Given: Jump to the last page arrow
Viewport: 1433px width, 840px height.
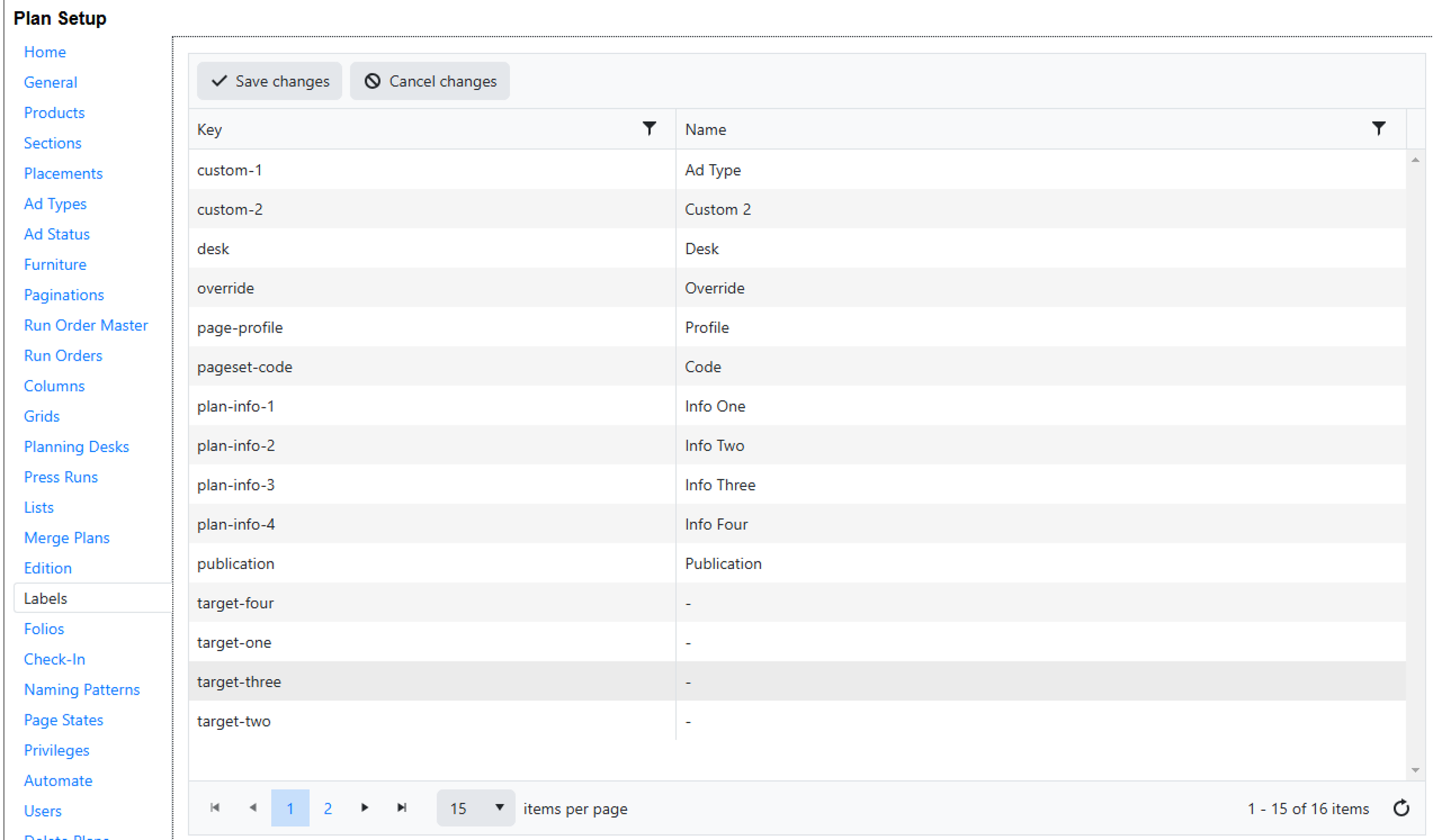Looking at the screenshot, I should 402,808.
